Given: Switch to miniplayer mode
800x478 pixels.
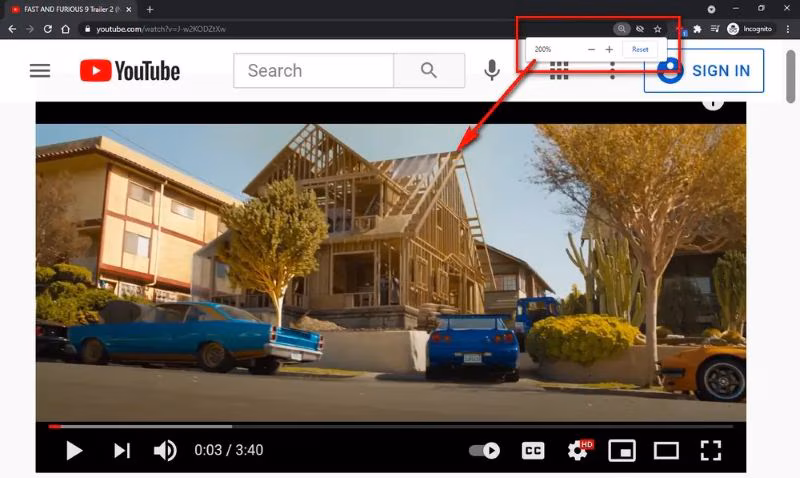Looking at the screenshot, I should (x=622, y=450).
